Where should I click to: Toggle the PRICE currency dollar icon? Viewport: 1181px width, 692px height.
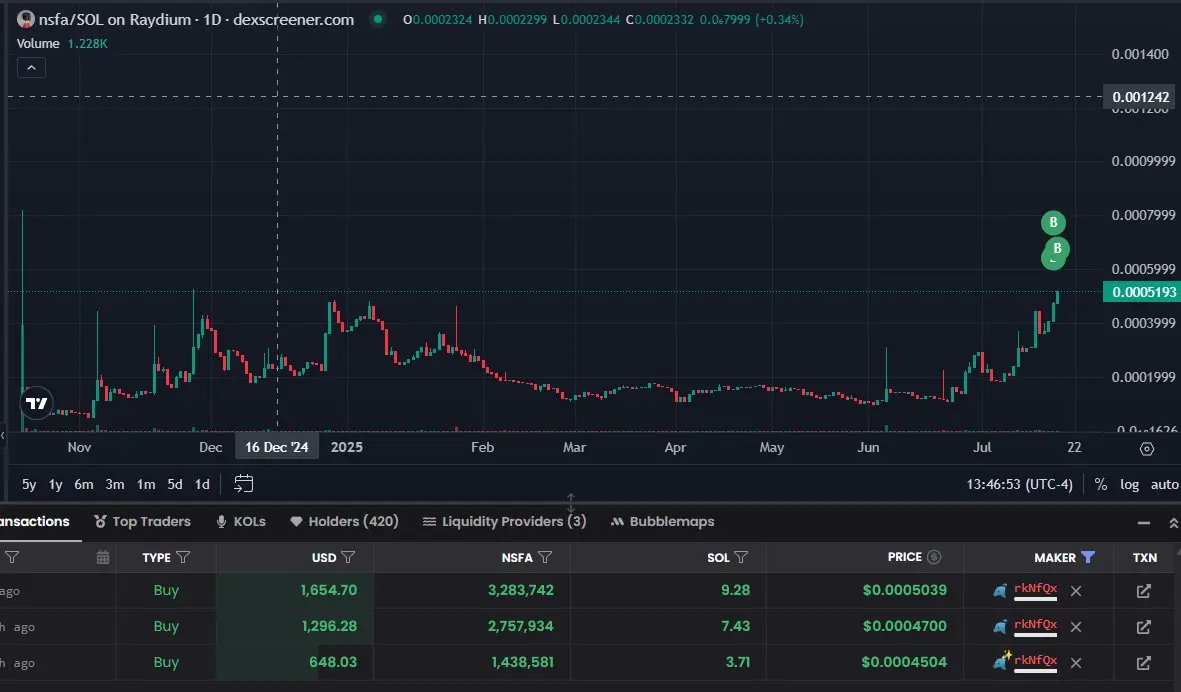(x=934, y=556)
